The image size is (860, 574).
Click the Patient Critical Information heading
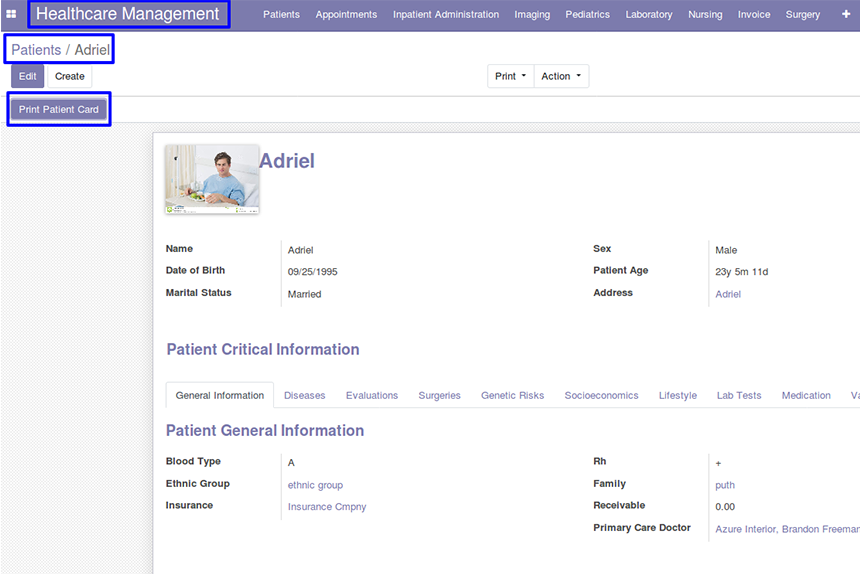pos(263,349)
